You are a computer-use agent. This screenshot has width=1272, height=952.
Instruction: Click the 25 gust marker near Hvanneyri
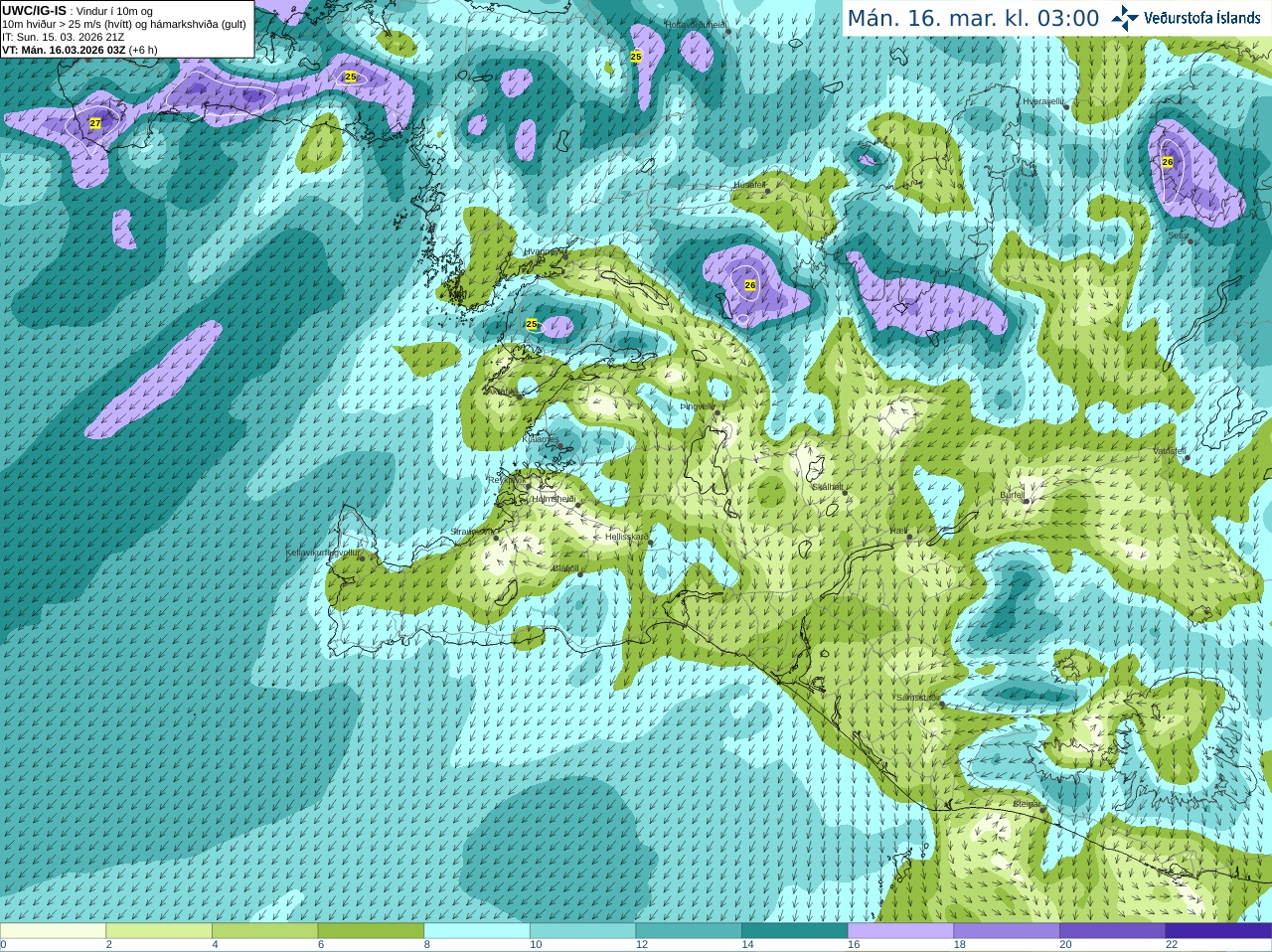pos(532,325)
